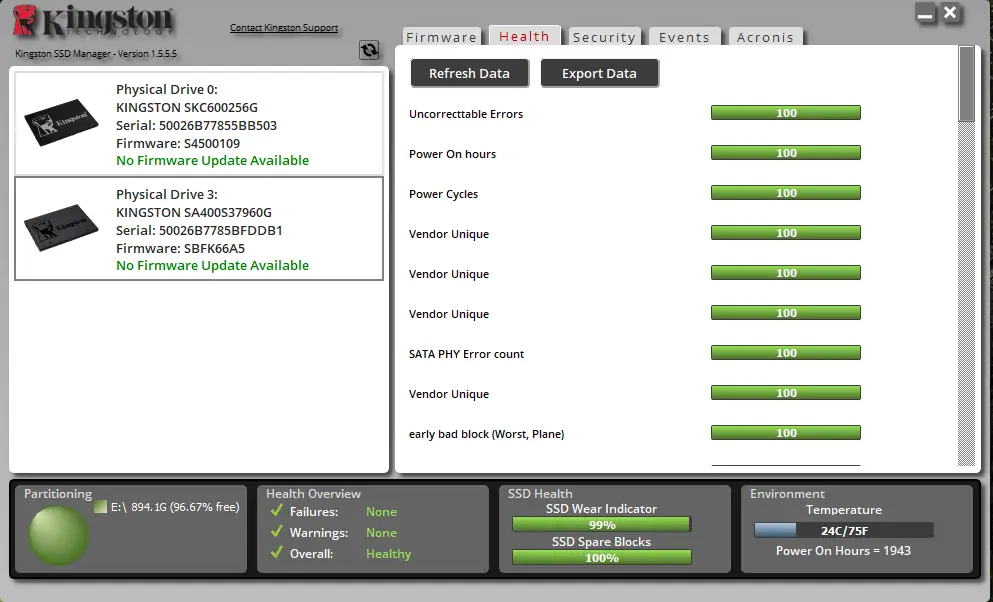
Task: Close the Kingston SSD Manager window
Action: [950, 13]
